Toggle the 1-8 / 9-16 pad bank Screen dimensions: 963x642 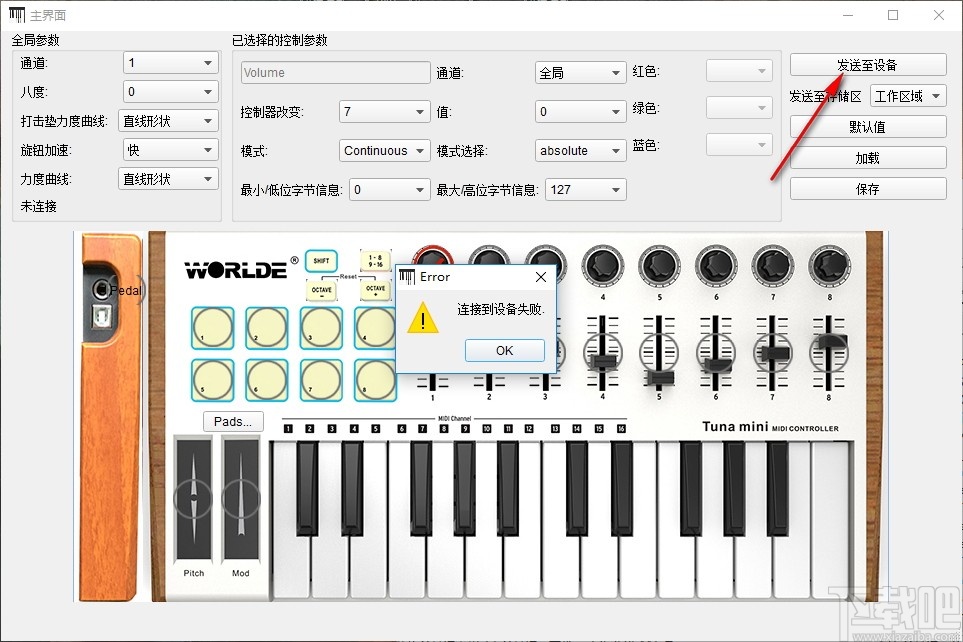tap(376, 261)
